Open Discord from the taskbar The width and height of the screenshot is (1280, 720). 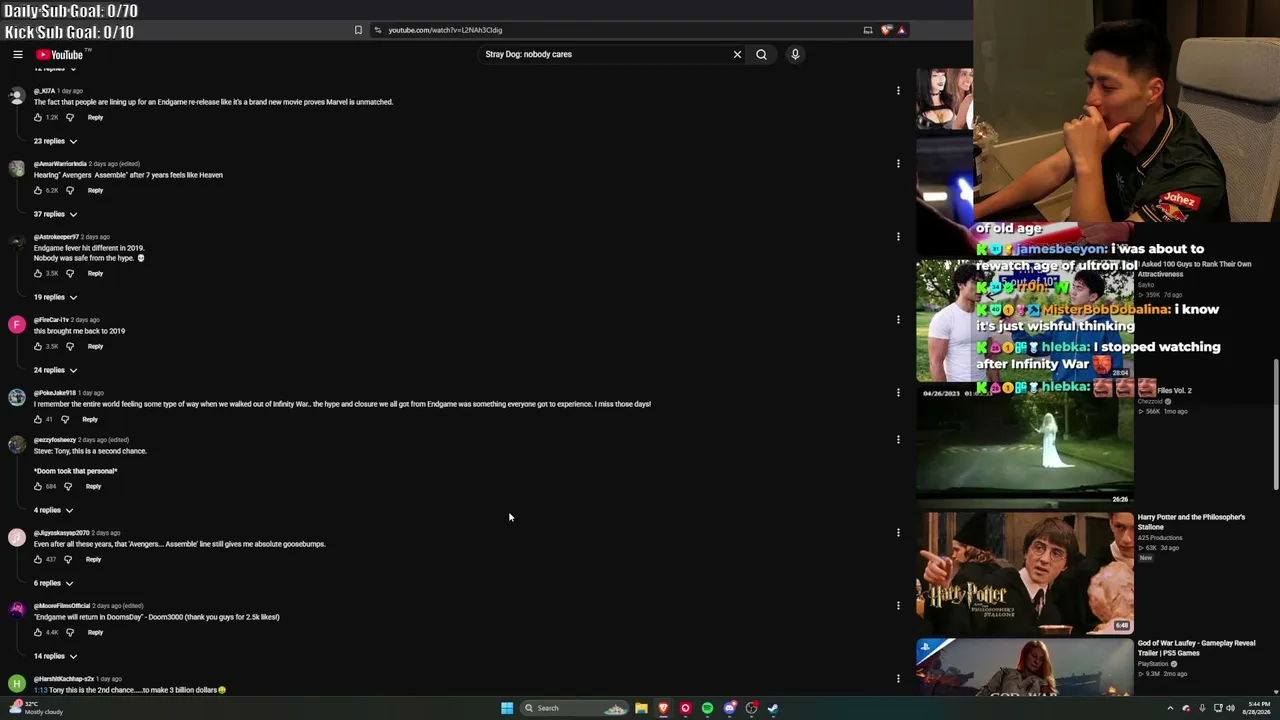click(x=730, y=708)
